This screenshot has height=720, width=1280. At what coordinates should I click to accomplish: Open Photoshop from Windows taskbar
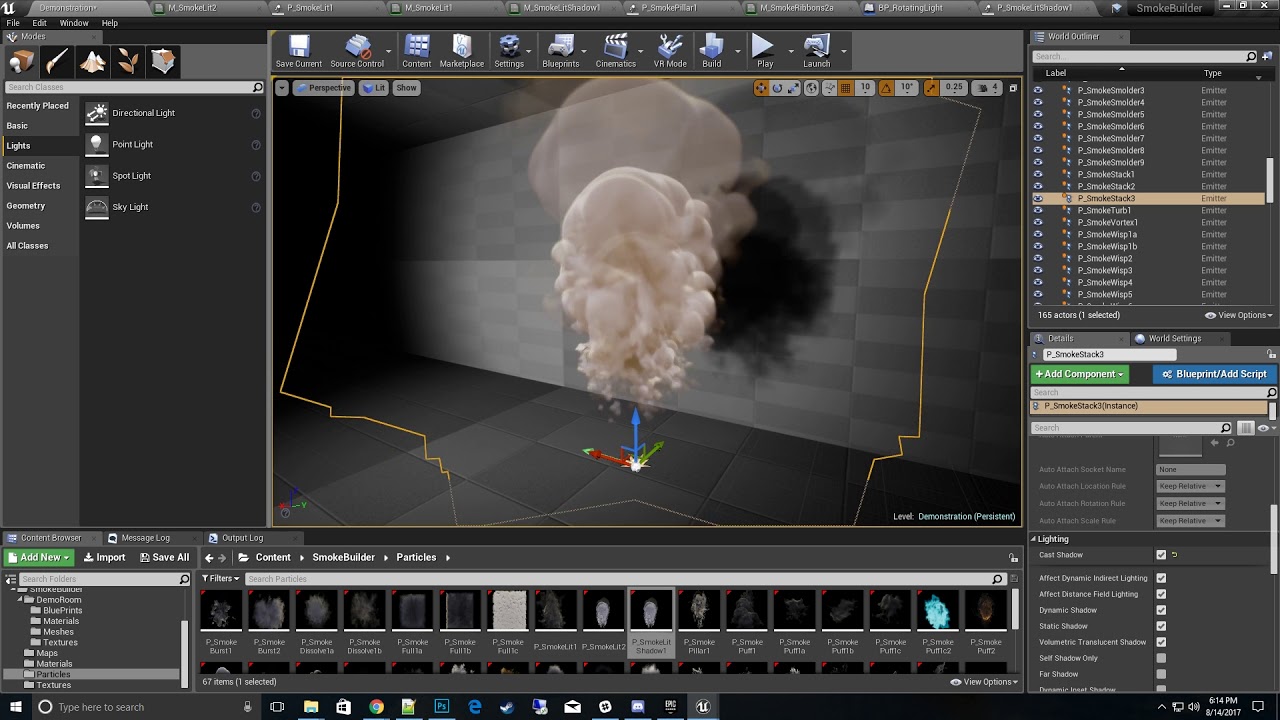[441, 707]
